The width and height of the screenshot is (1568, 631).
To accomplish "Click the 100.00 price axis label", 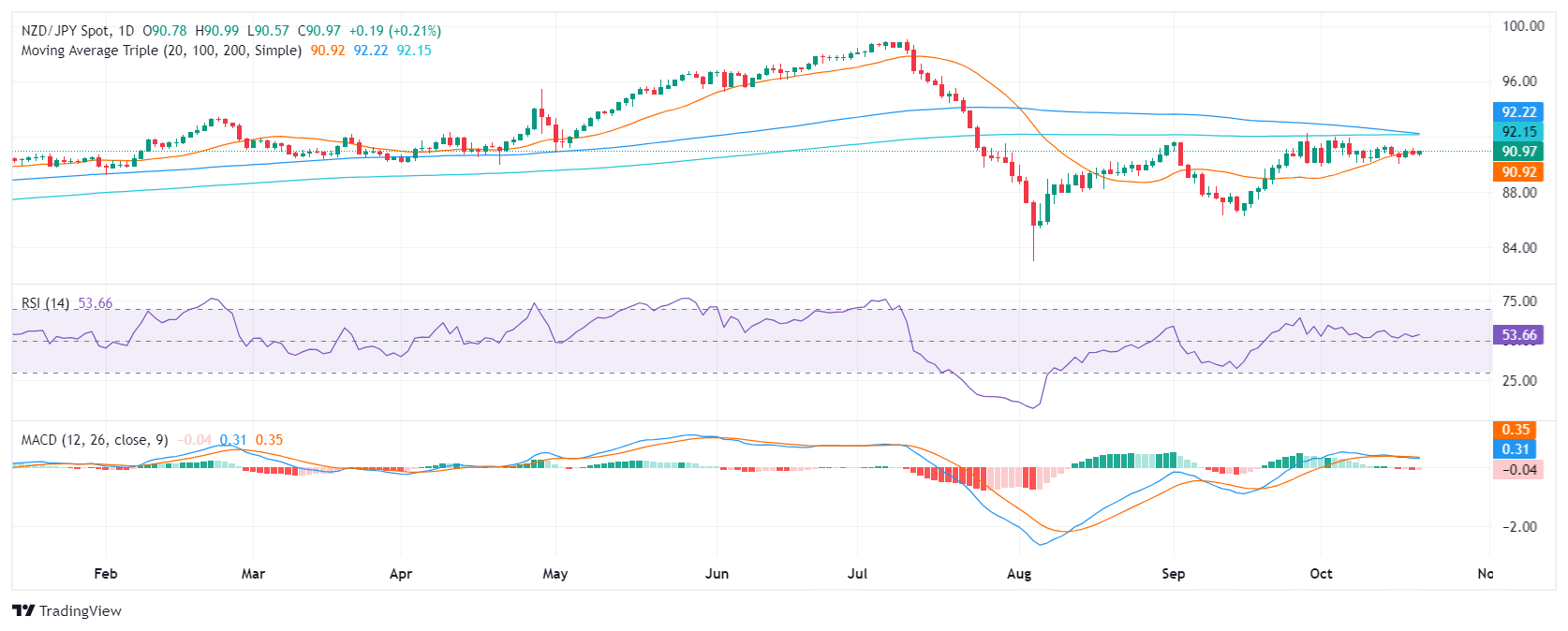I will (x=1523, y=26).
